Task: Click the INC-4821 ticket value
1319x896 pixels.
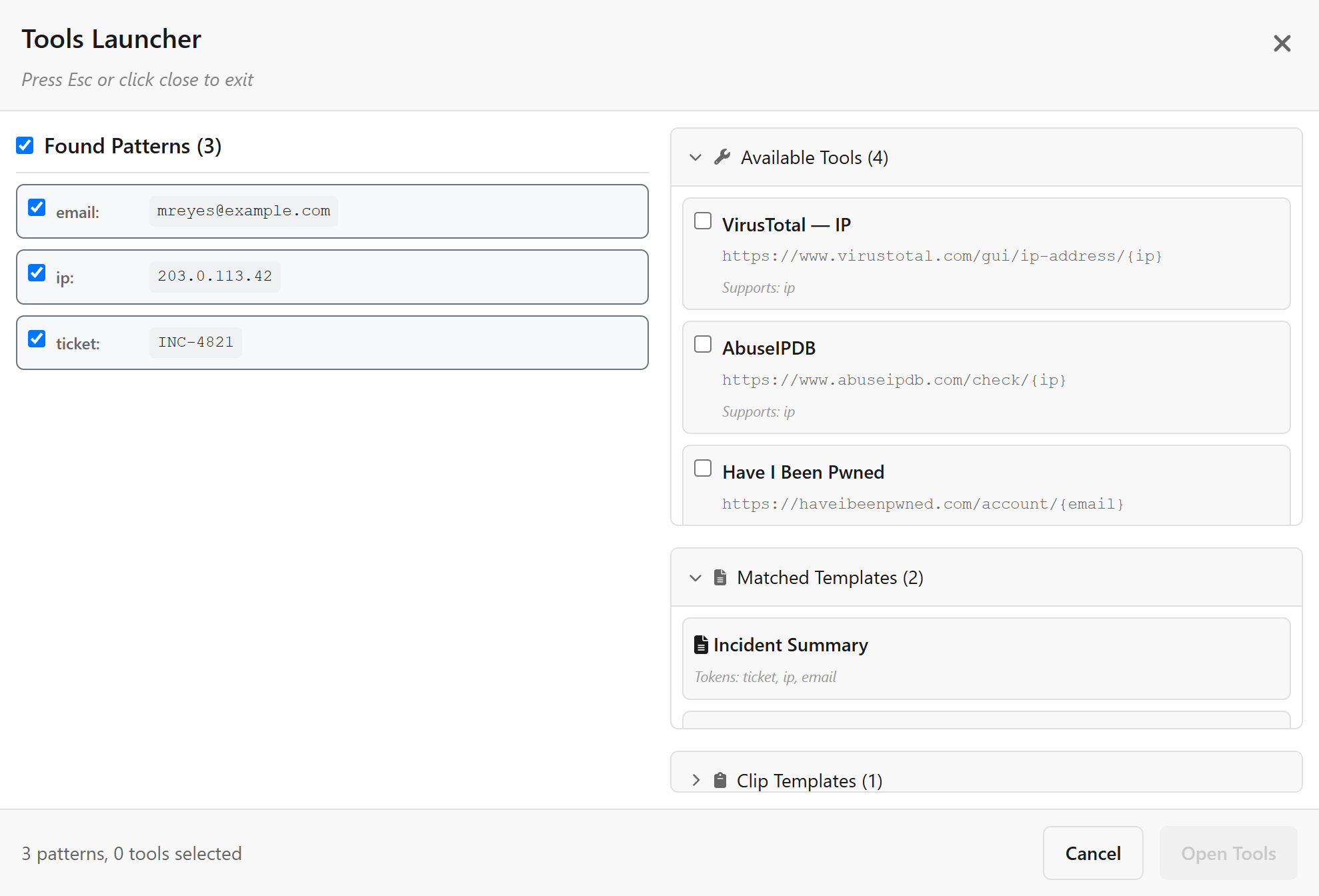Action: pyautogui.click(x=195, y=343)
